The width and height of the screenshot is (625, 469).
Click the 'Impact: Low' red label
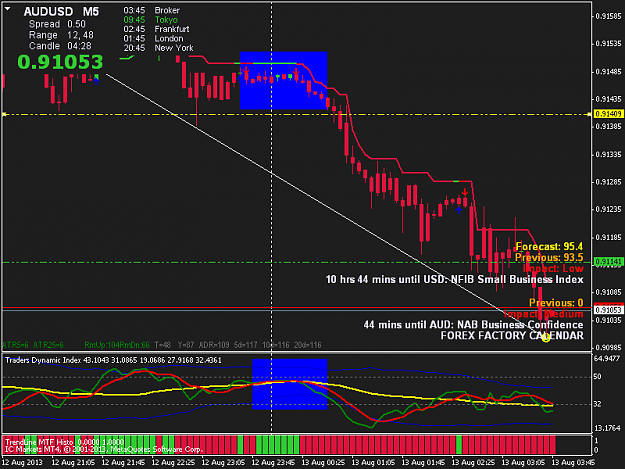(553, 269)
